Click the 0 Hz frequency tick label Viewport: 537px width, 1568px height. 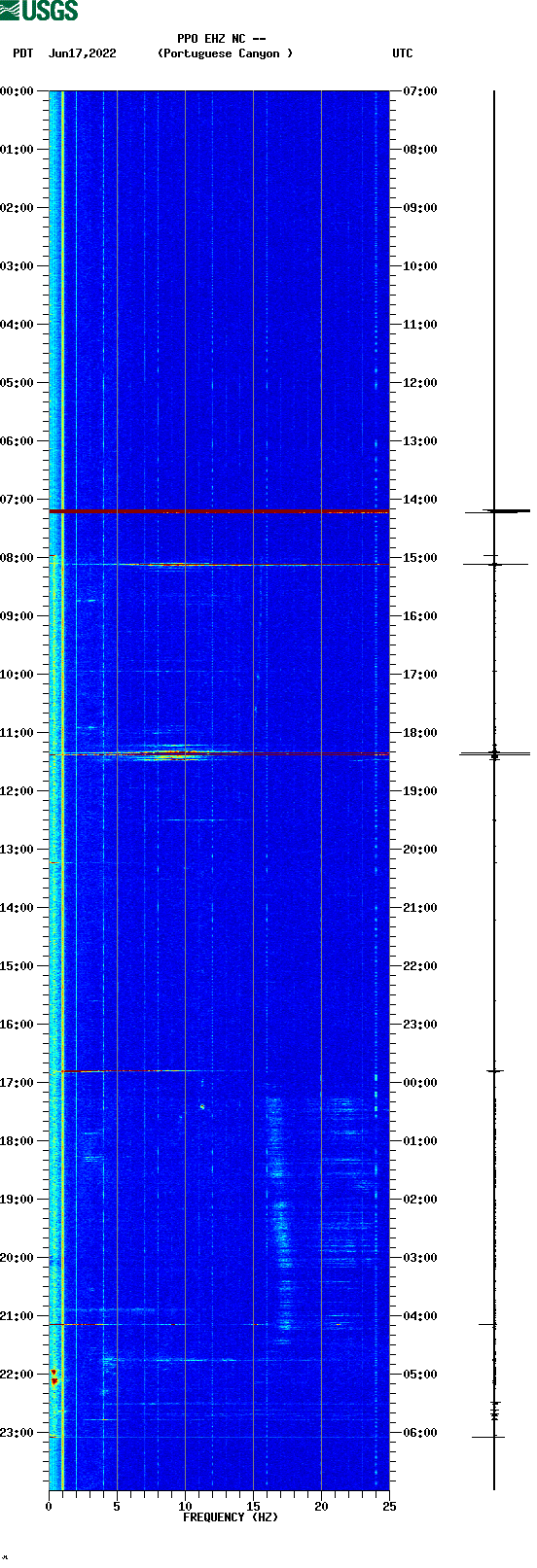click(49, 1507)
